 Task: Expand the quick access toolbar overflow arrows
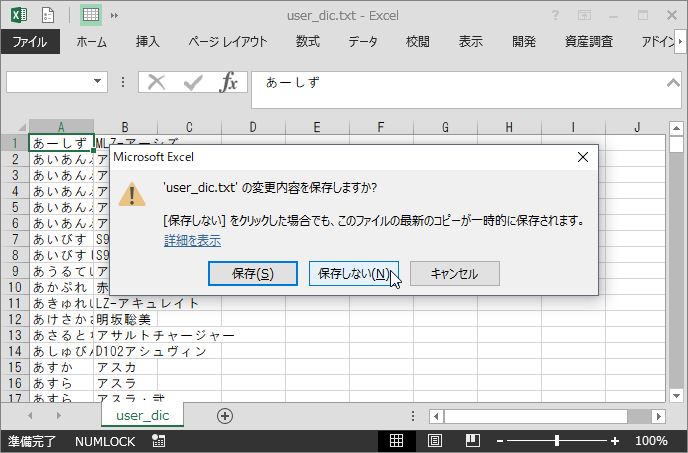point(115,16)
